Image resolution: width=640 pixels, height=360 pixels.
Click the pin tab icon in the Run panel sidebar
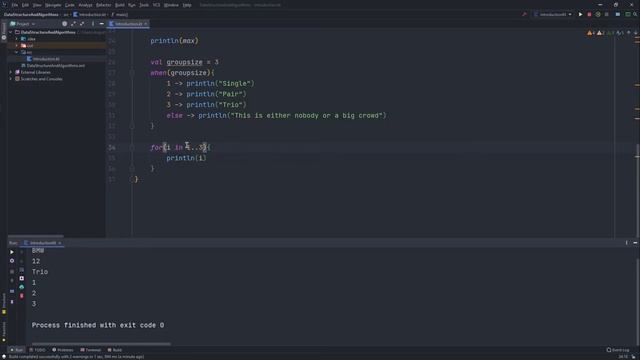(x=12, y=302)
